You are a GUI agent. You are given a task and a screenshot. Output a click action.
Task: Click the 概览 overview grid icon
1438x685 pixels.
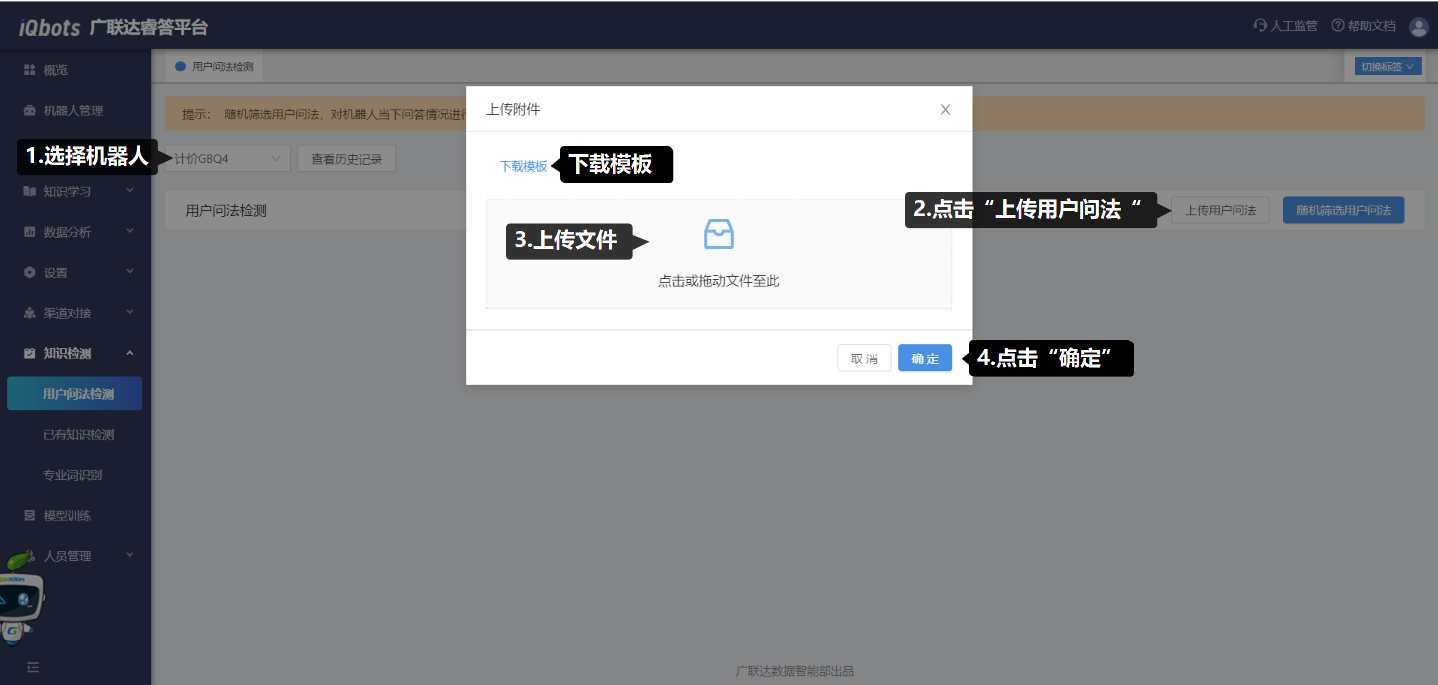click(30, 70)
